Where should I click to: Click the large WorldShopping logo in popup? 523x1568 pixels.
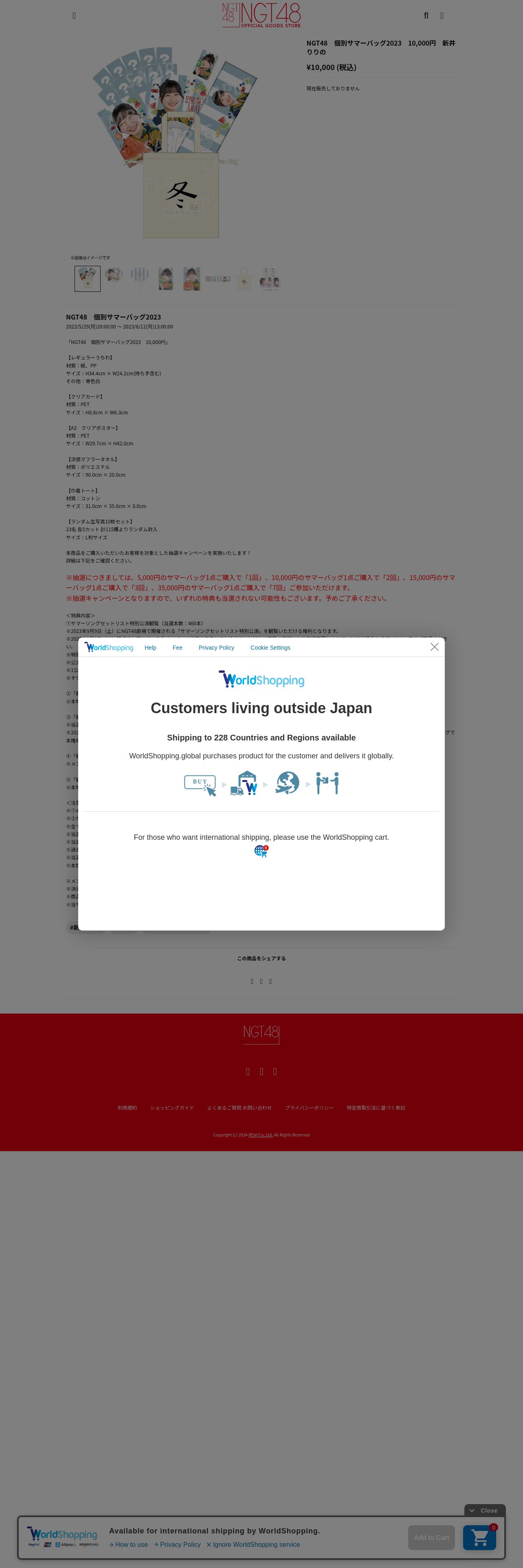point(261,679)
